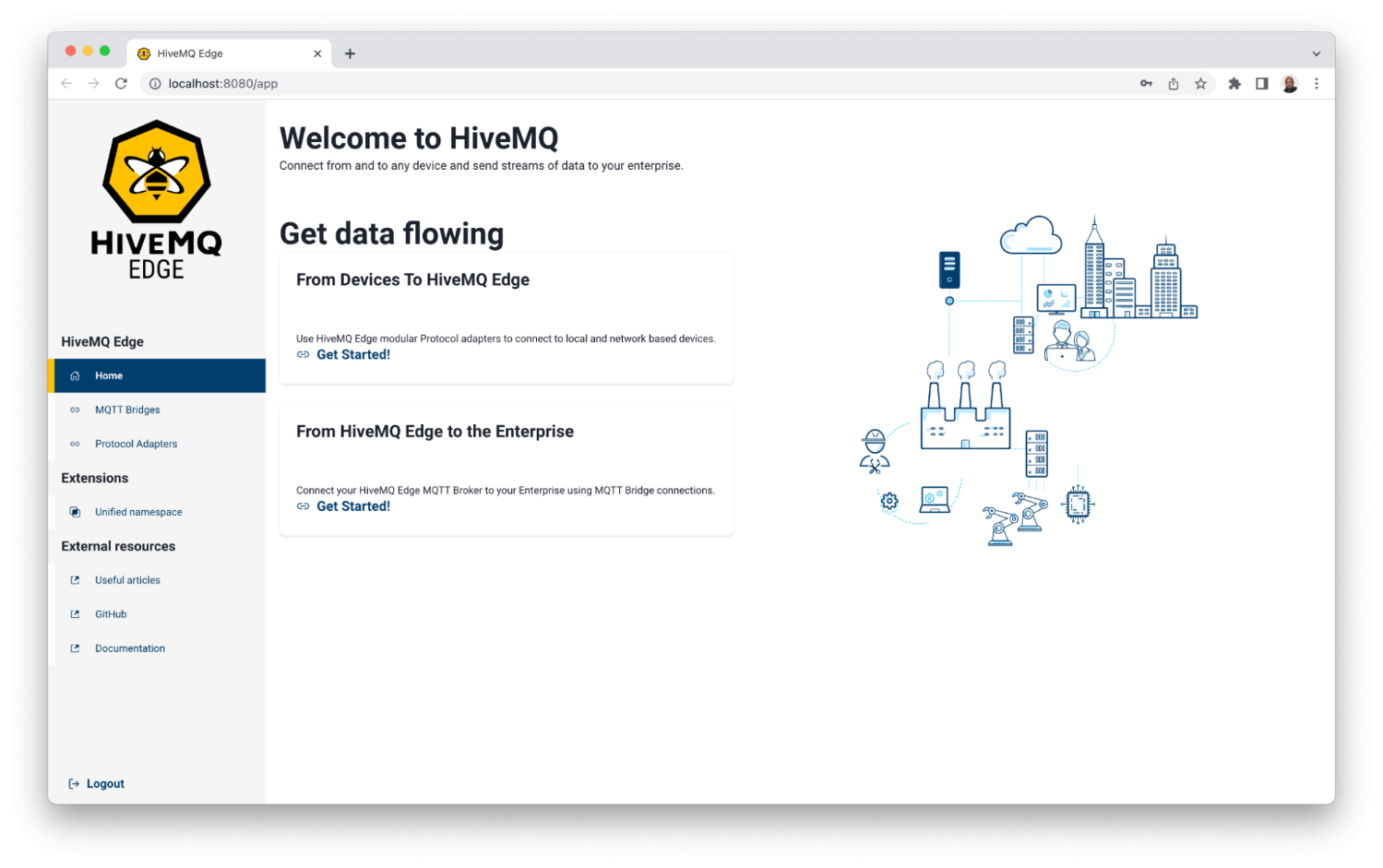The width and height of the screenshot is (1383, 868).
Task: Click the chain icon before the Devices Get Started link
Action: 303,354
